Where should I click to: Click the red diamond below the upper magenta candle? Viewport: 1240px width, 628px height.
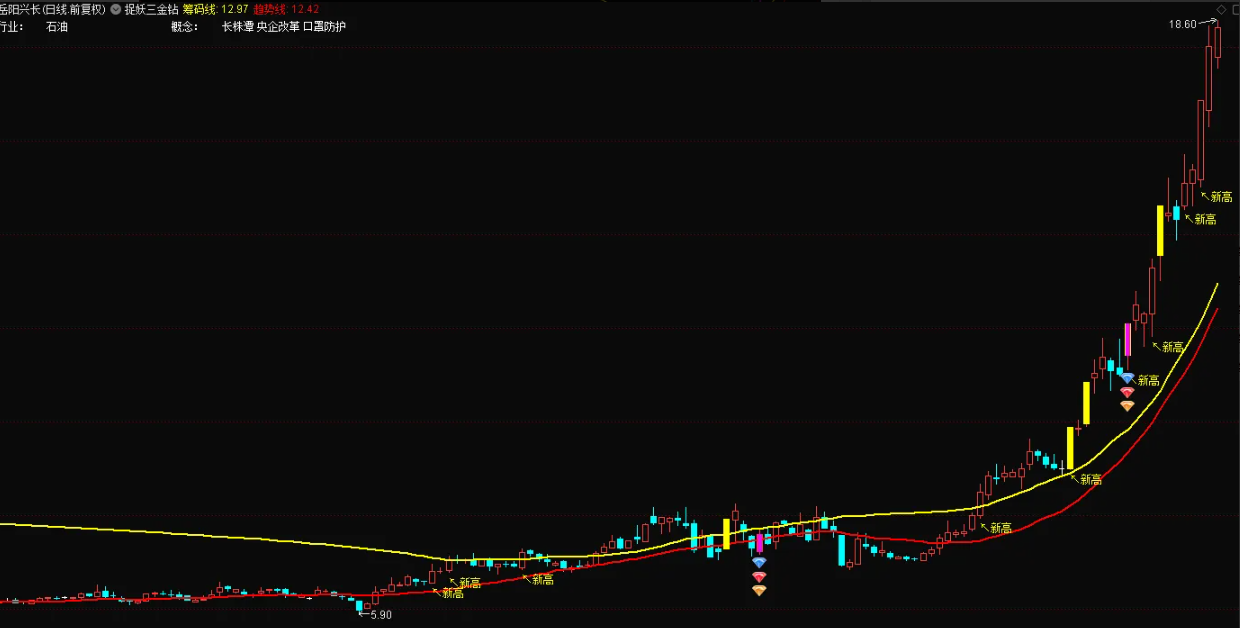(1127, 392)
